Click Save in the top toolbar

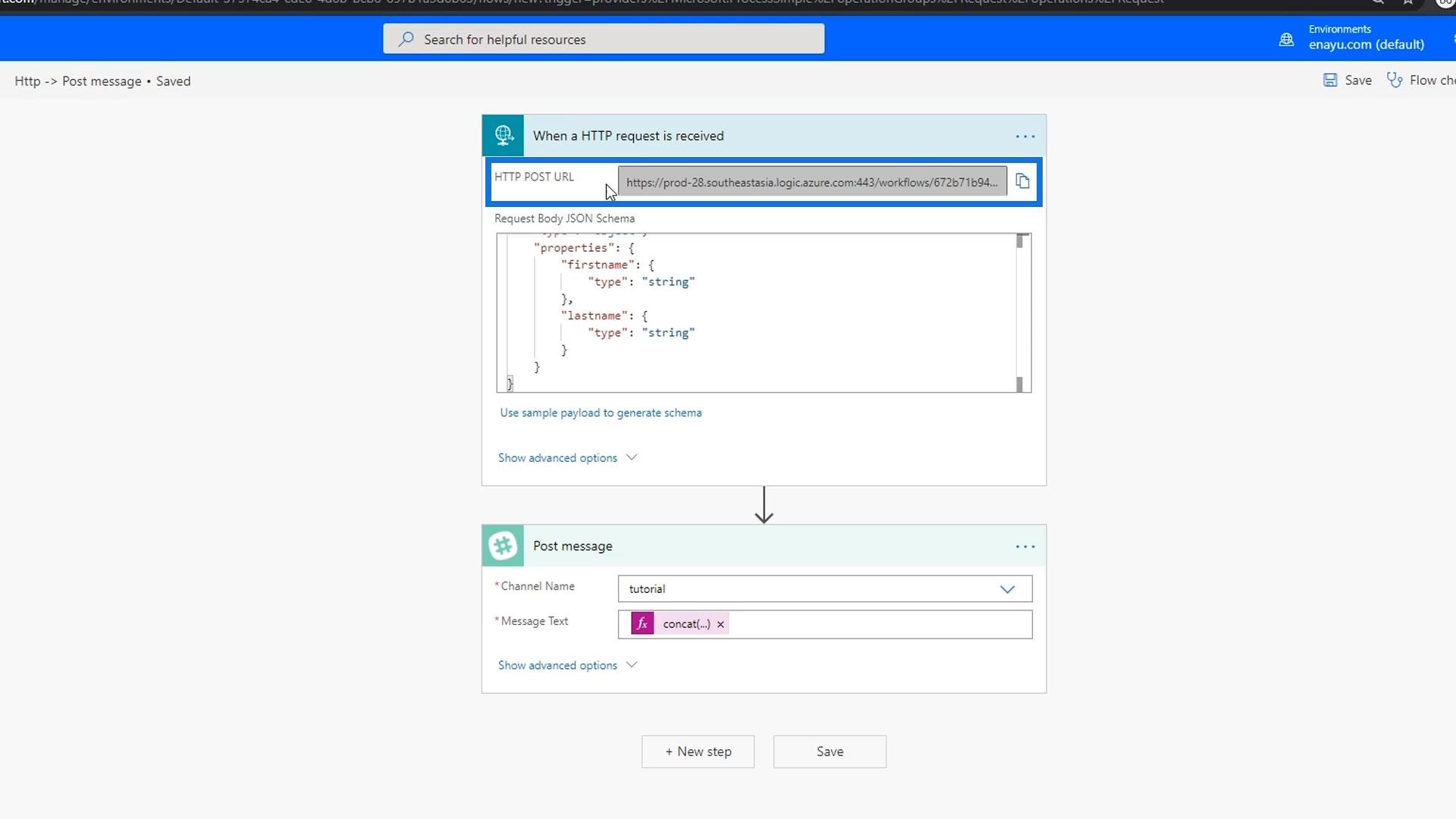1348,80
